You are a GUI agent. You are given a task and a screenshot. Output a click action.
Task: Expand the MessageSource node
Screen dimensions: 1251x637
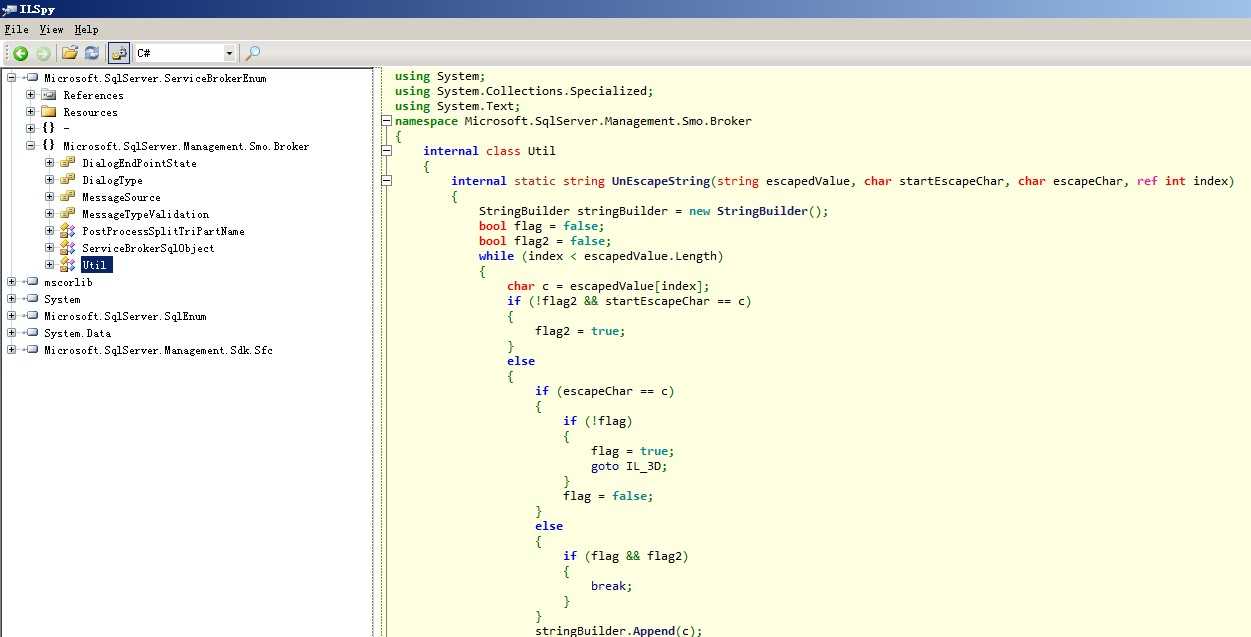49,197
